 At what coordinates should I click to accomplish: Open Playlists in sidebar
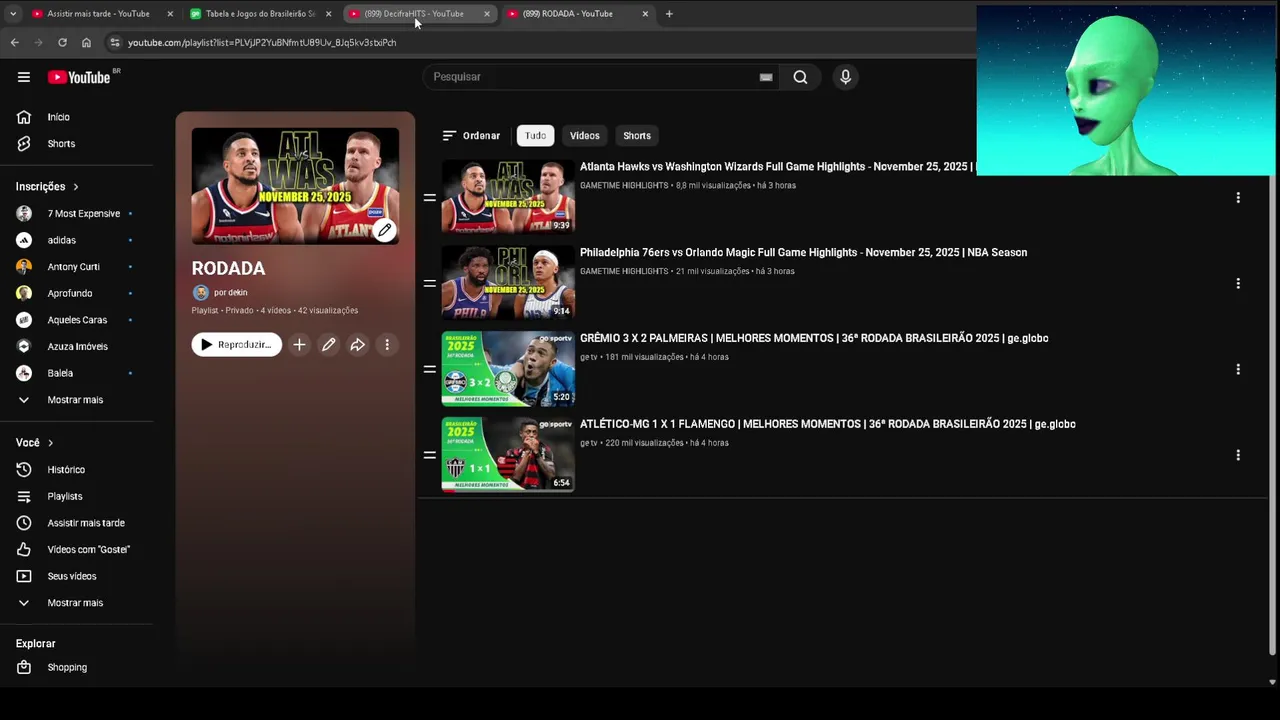65,497
